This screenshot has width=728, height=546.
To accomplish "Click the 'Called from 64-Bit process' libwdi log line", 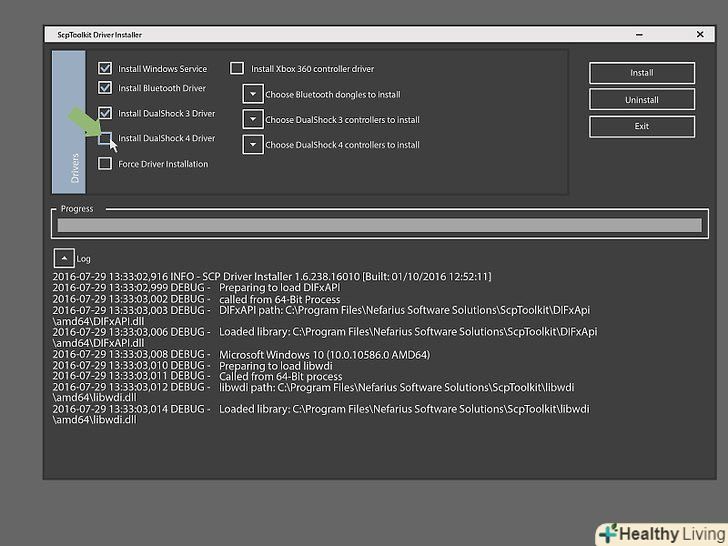I will tap(197, 376).
